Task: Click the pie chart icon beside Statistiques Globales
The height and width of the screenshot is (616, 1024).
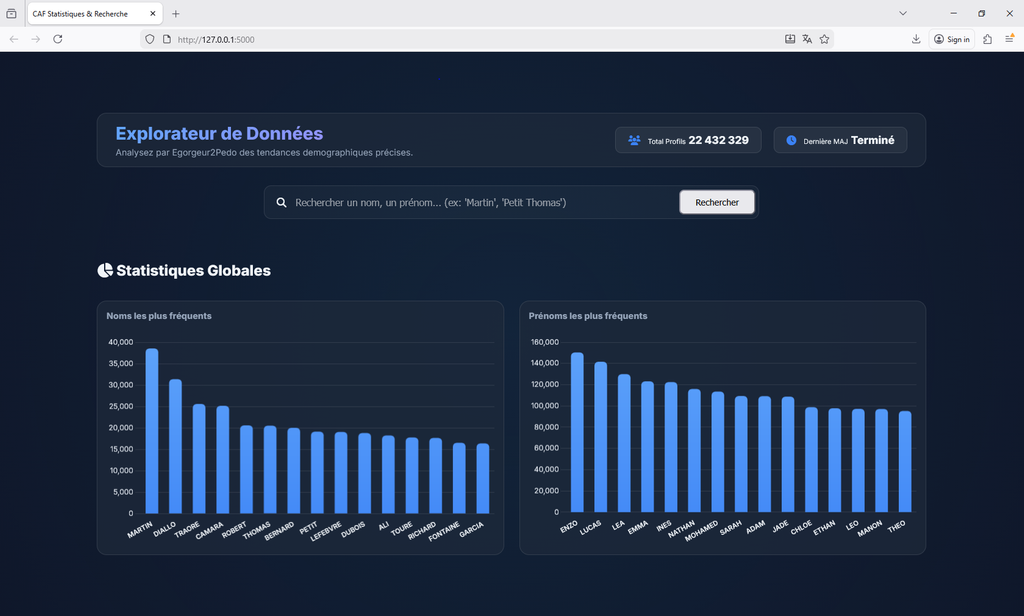Action: [x=104, y=270]
